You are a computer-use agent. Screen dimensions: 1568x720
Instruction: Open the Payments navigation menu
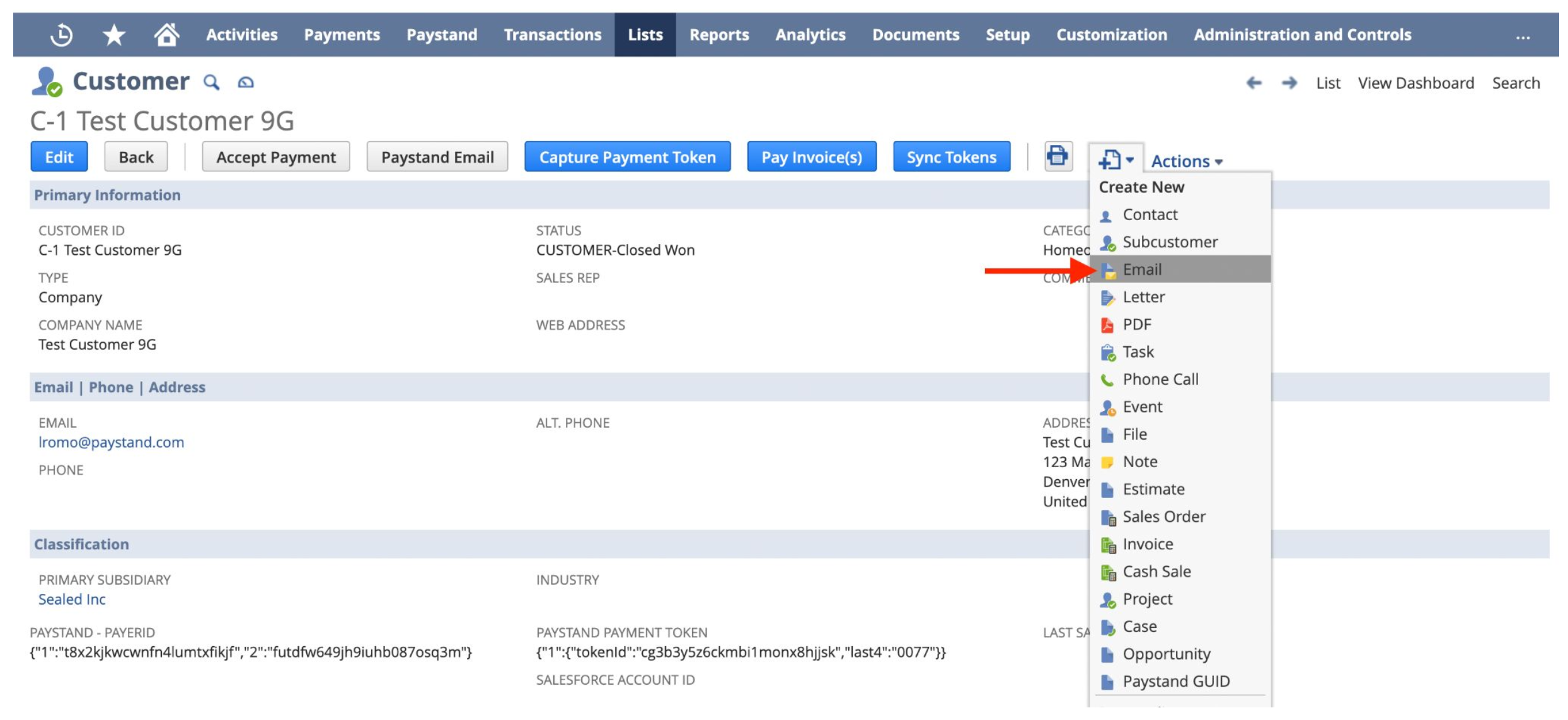[x=342, y=35]
